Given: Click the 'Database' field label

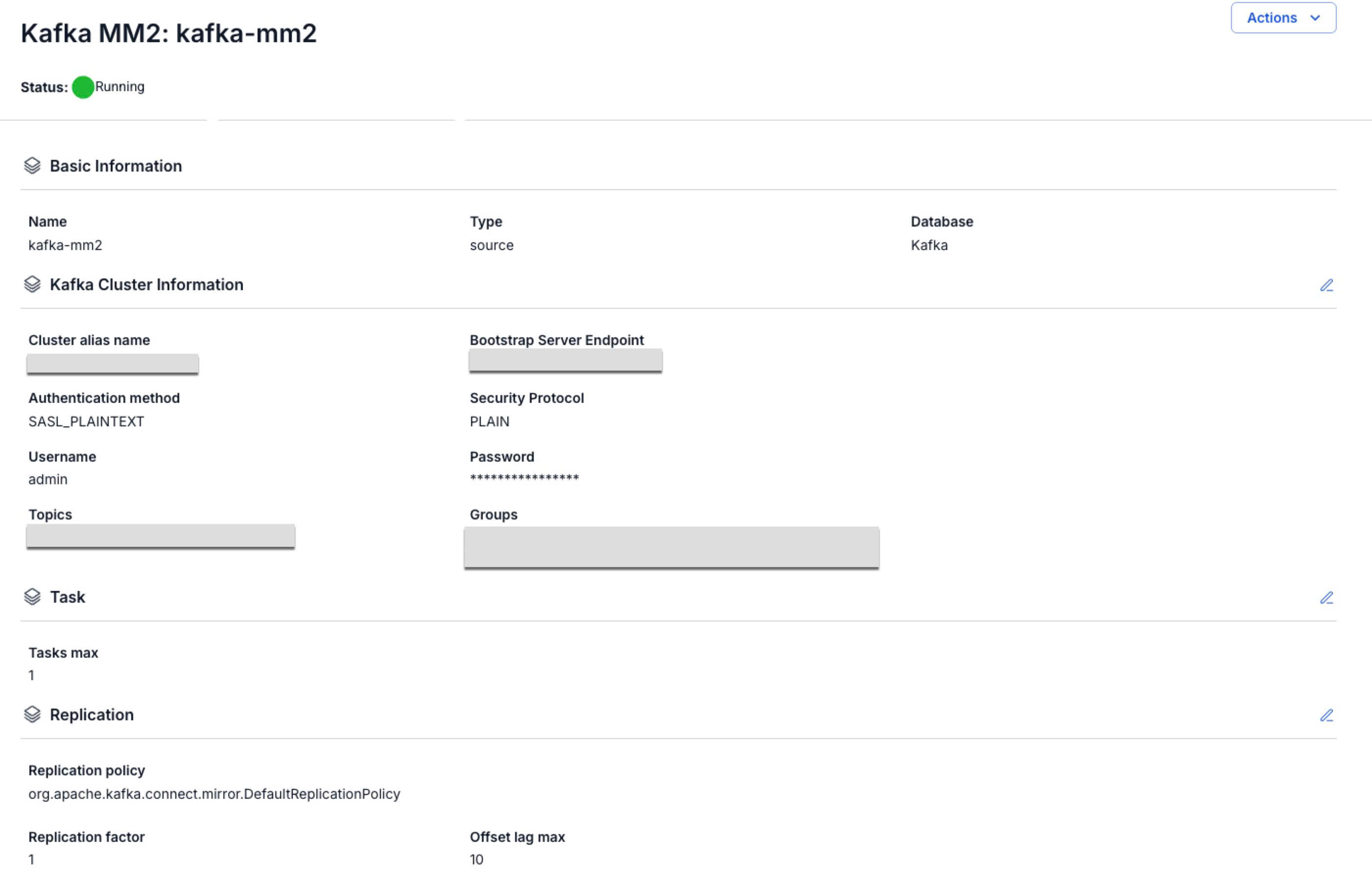Looking at the screenshot, I should 942,222.
